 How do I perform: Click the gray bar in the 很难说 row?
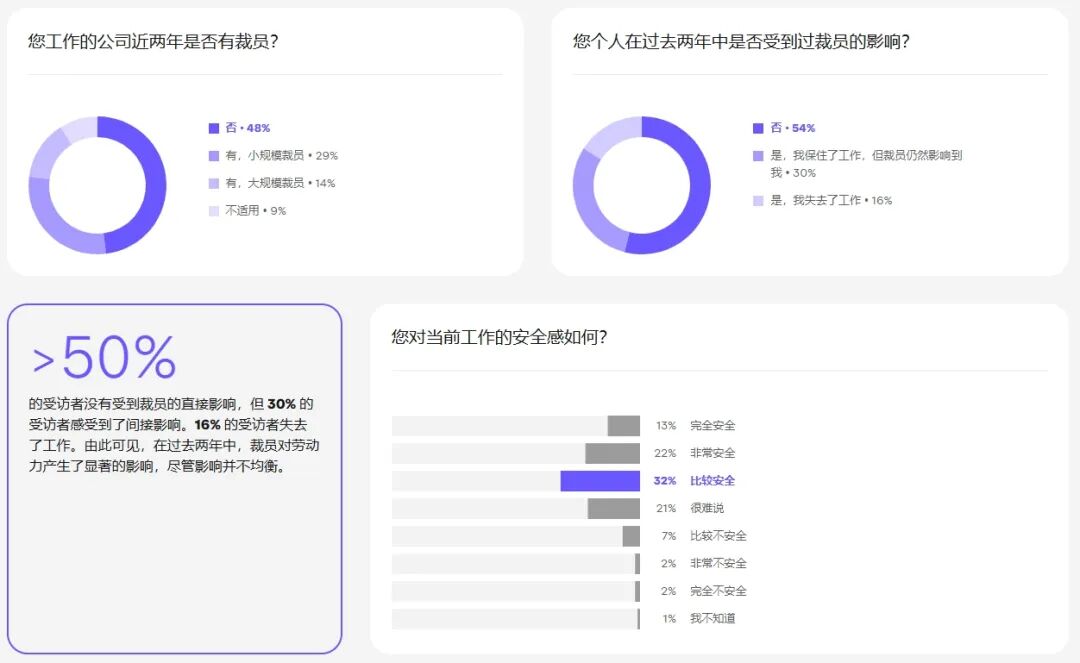(x=614, y=508)
